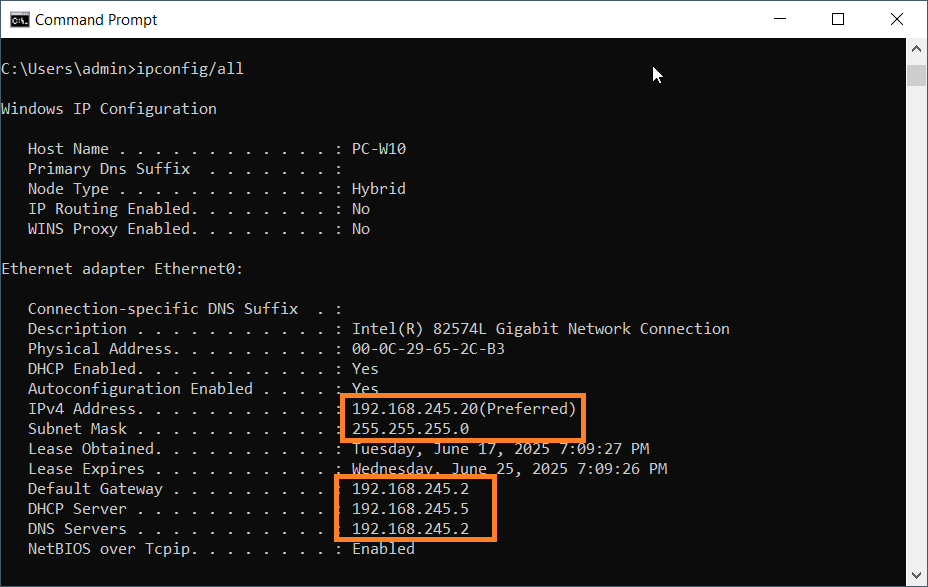Click the Default Gateway address value
Screen dimensions: 928x587
410,489
